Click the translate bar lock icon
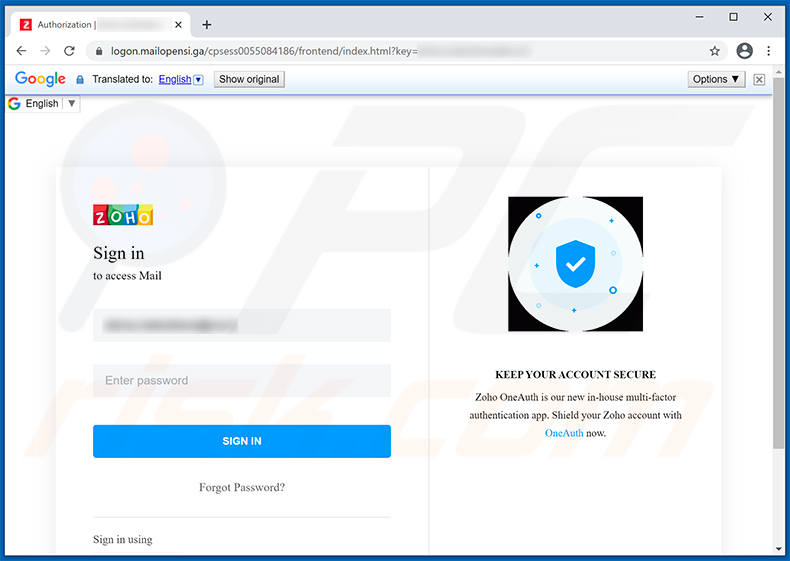Viewport: 790px width, 561px height. coord(80,80)
